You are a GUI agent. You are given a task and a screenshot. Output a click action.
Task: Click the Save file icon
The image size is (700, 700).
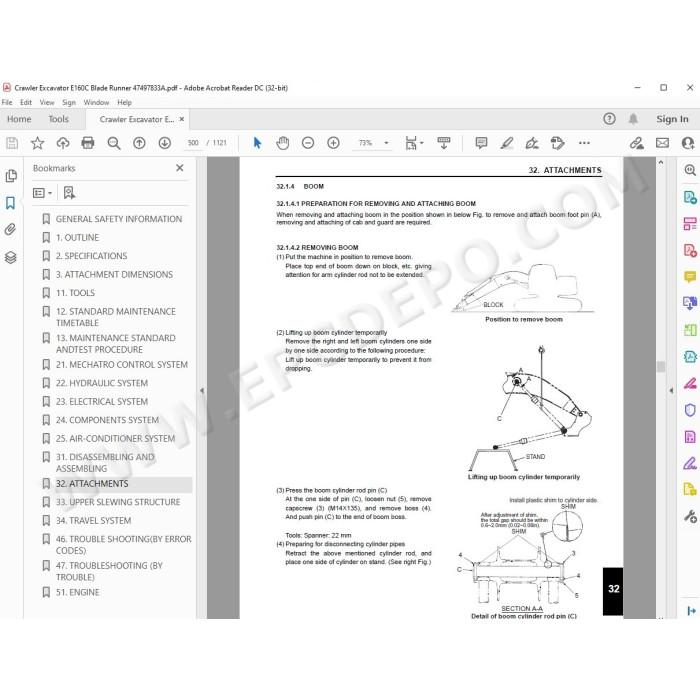[x=12, y=143]
